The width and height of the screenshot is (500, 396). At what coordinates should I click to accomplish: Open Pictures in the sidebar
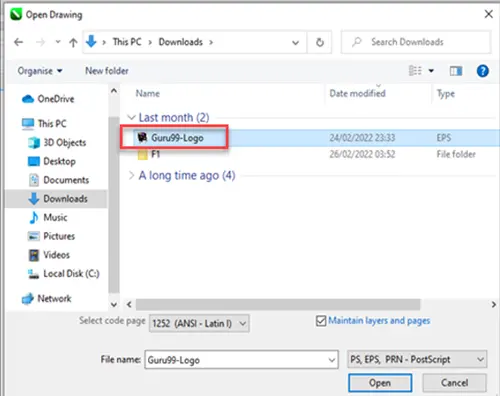[51, 236]
